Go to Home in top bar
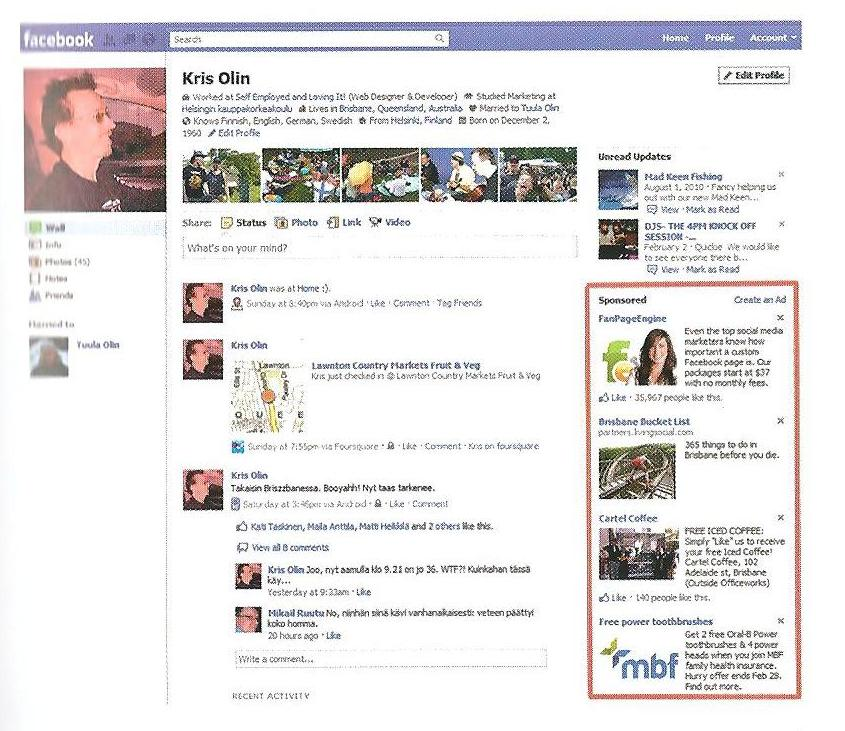 [x=675, y=38]
